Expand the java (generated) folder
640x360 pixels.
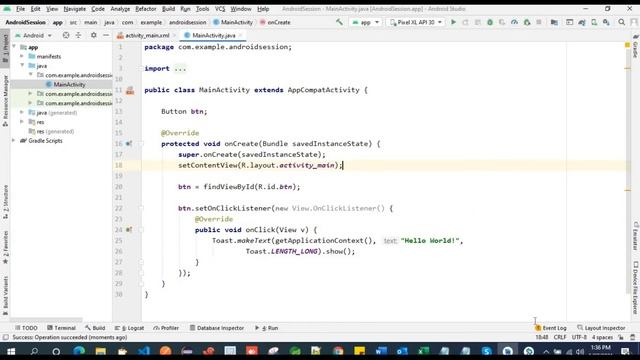coord(22,112)
